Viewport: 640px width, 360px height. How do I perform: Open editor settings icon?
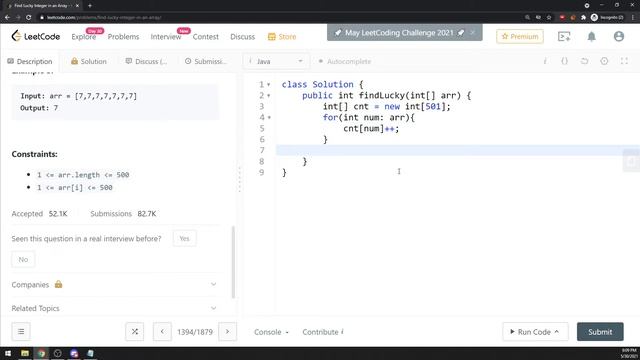604,61
